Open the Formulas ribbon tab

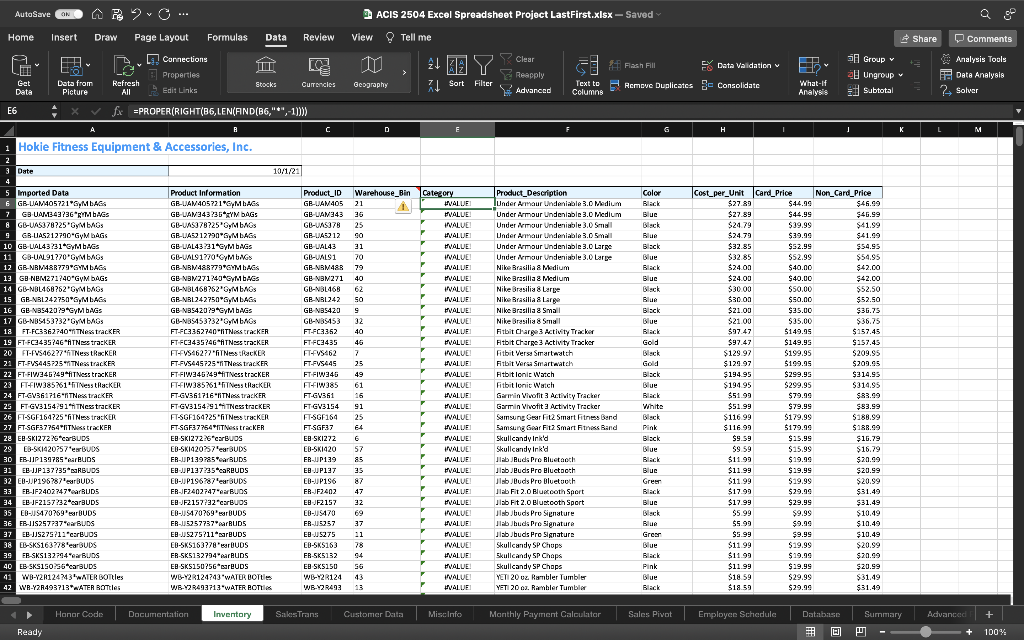click(227, 37)
